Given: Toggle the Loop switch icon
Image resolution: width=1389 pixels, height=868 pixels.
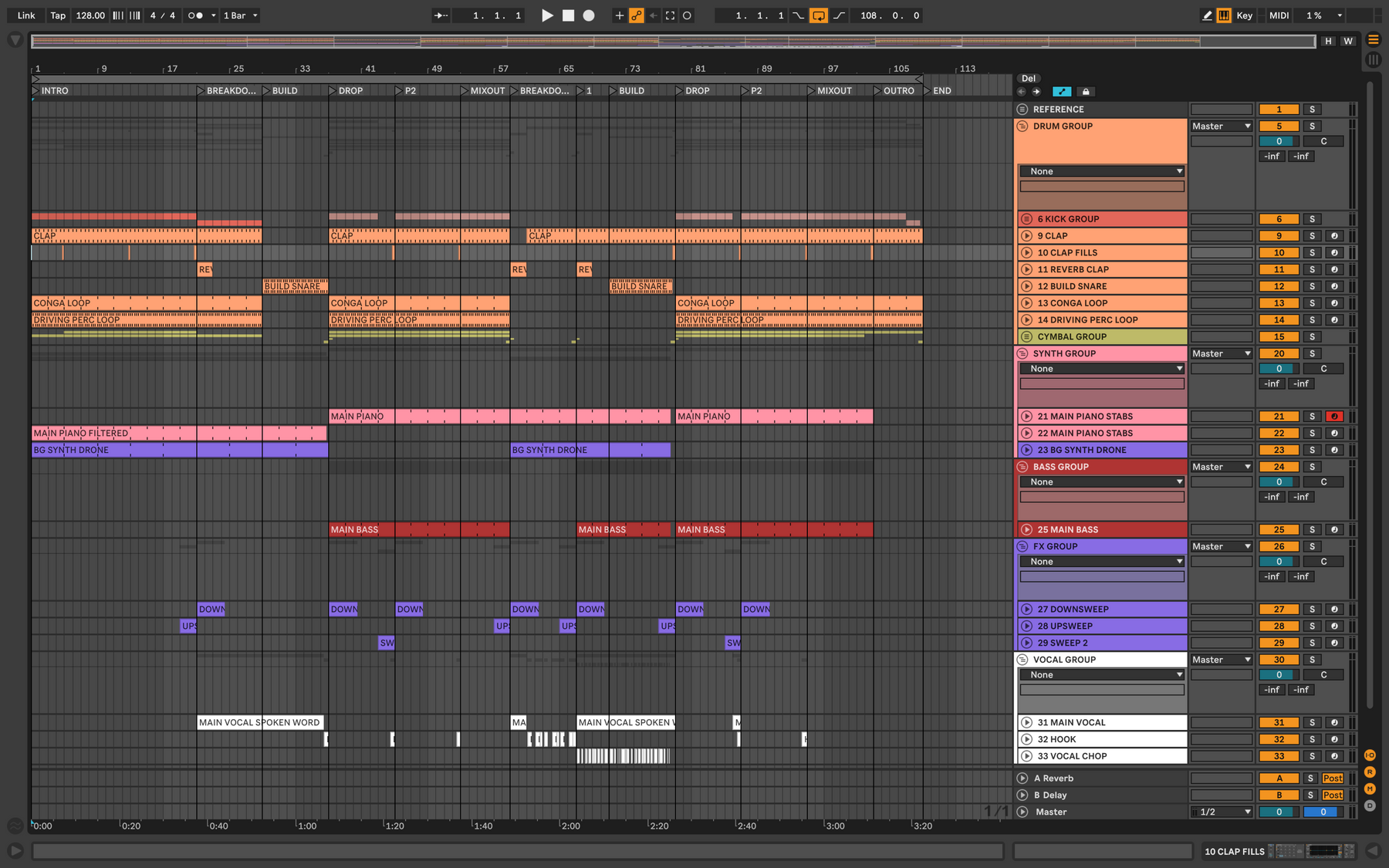Looking at the screenshot, I should (819, 15).
